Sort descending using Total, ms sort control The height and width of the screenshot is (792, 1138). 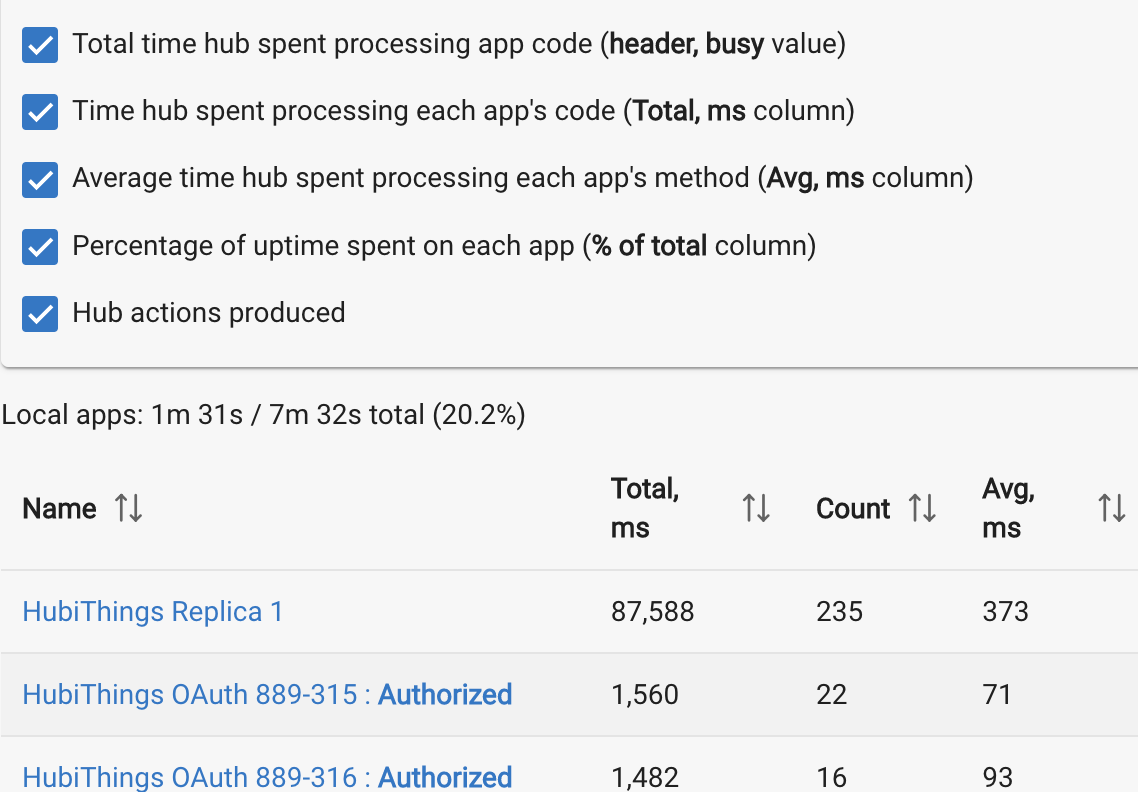(757, 508)
